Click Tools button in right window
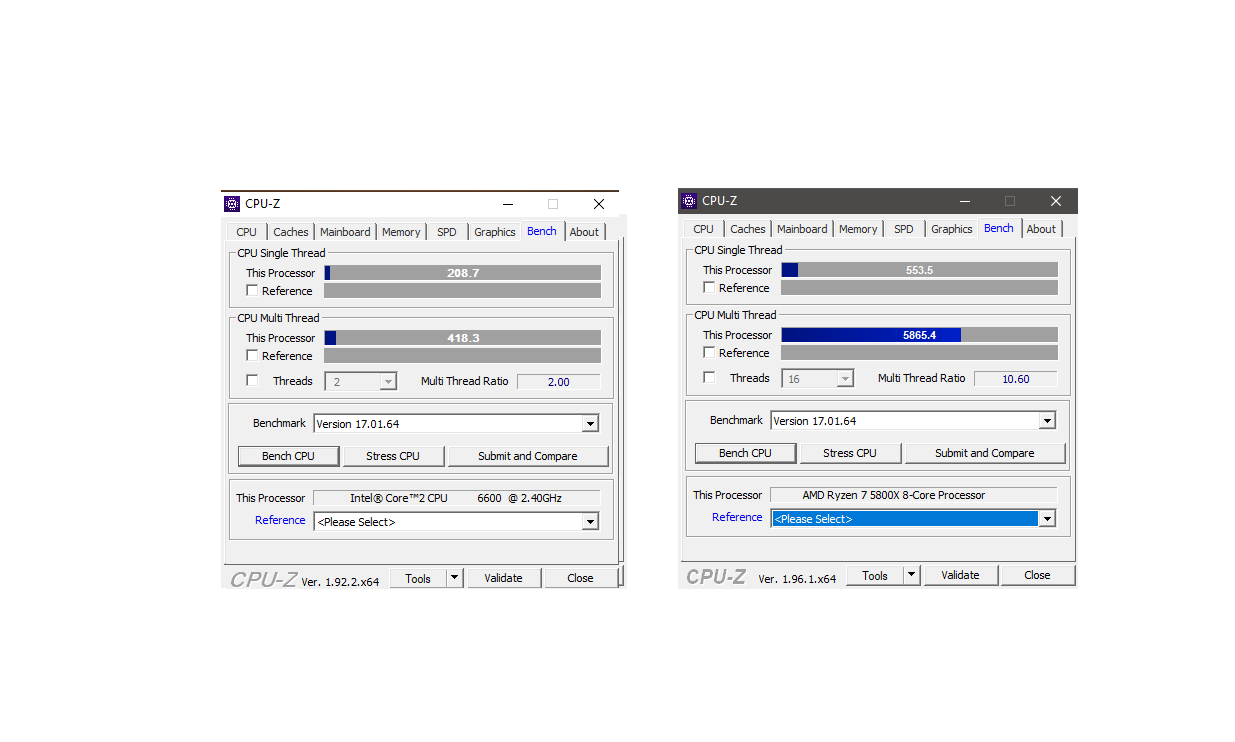This screenshot has width=1235, height=742. (x=875, y=575)
